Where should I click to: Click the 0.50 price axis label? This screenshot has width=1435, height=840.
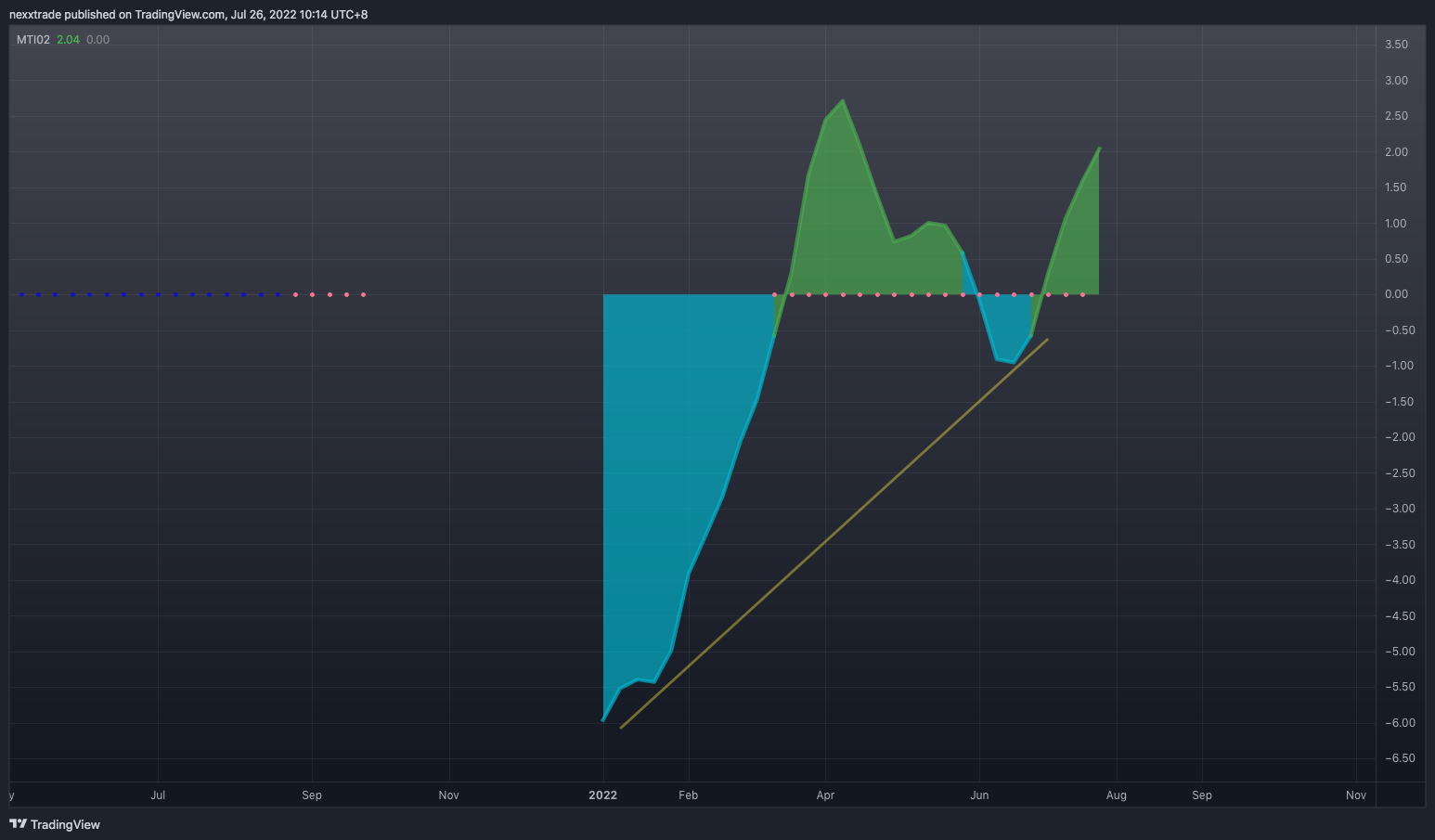pos(1396,259)
